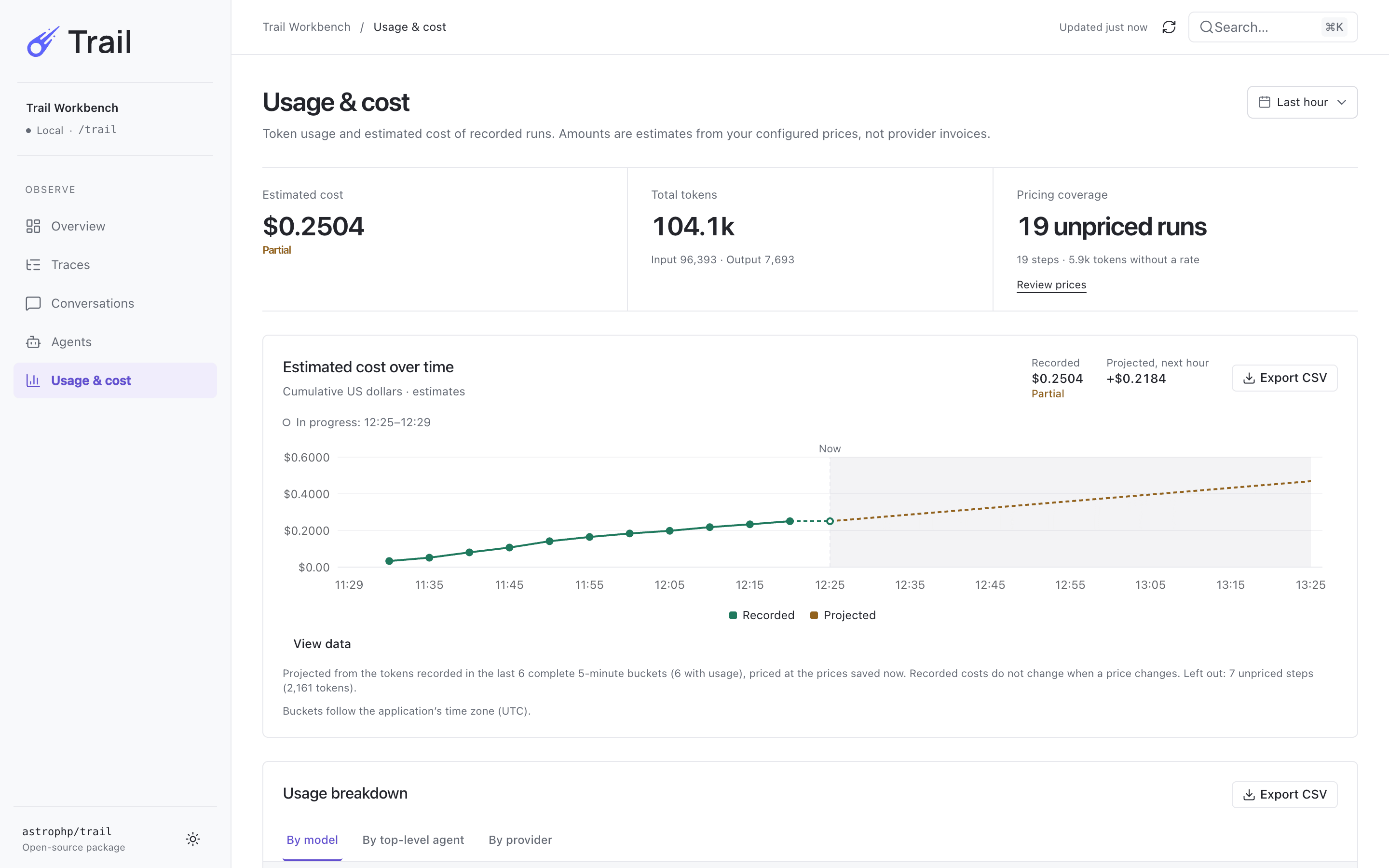The image size is (1389, 868).
Task: Click the astrophp/trail package name
Action: pos(67,831)
